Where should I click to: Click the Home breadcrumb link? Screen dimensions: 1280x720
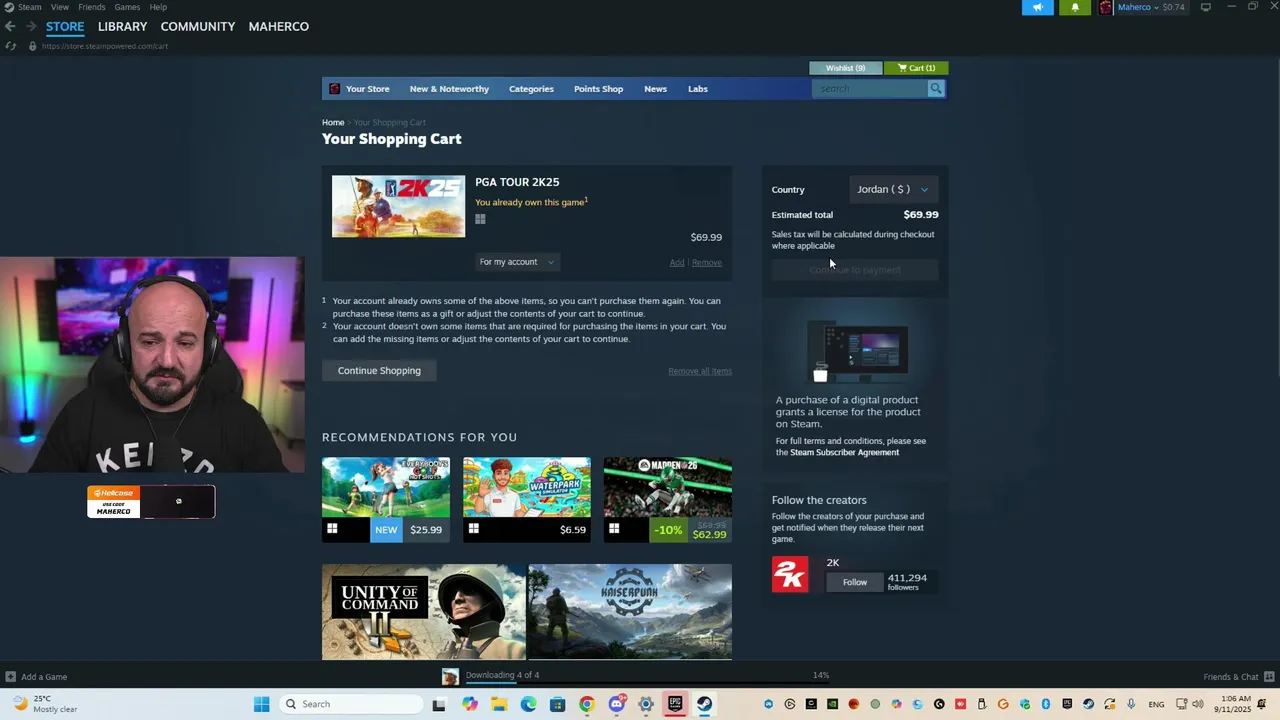tap(333, 122)
